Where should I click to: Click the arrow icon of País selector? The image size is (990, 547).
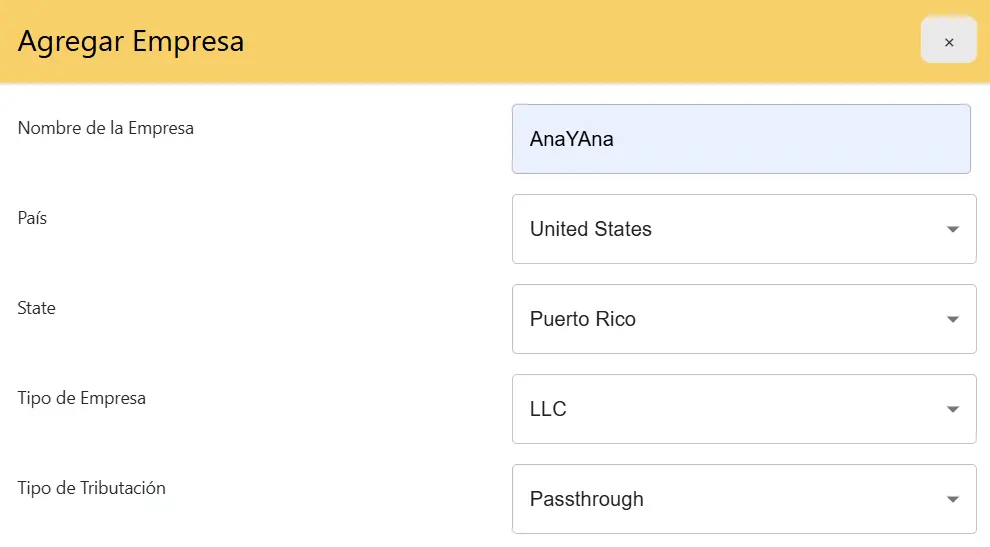953,229
